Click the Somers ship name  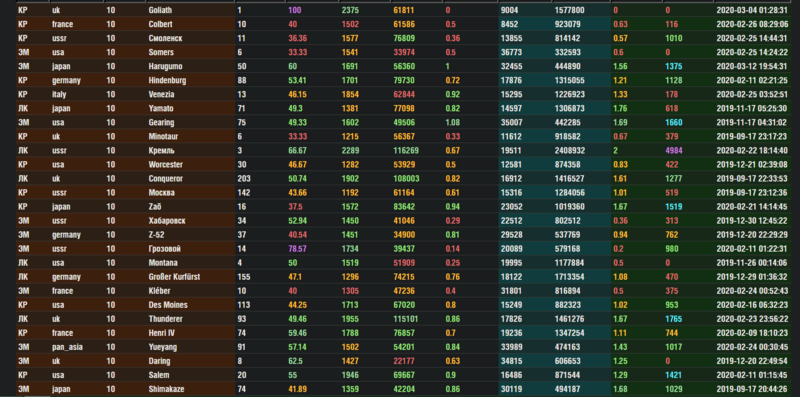coord(161,52)
